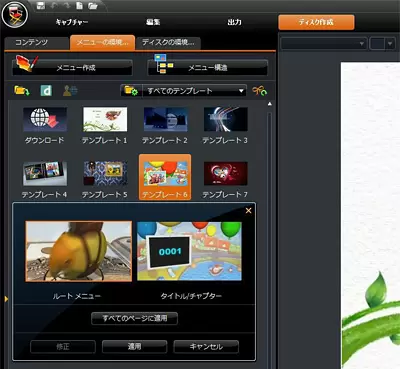Select the ルート メニュー preview image
This screenshot has height=369, width=400.
(79, 251)
